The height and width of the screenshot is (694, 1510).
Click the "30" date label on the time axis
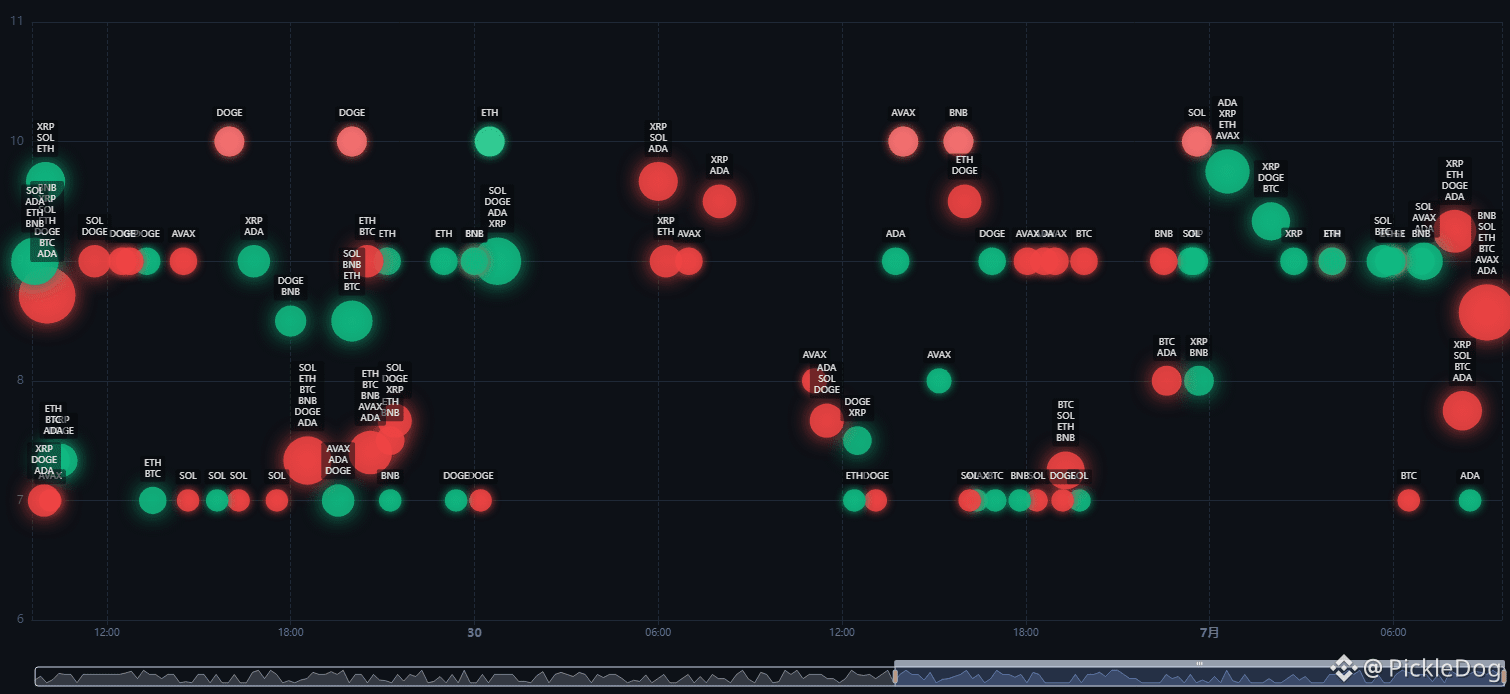pyautogui.click(x=474, y=632)
